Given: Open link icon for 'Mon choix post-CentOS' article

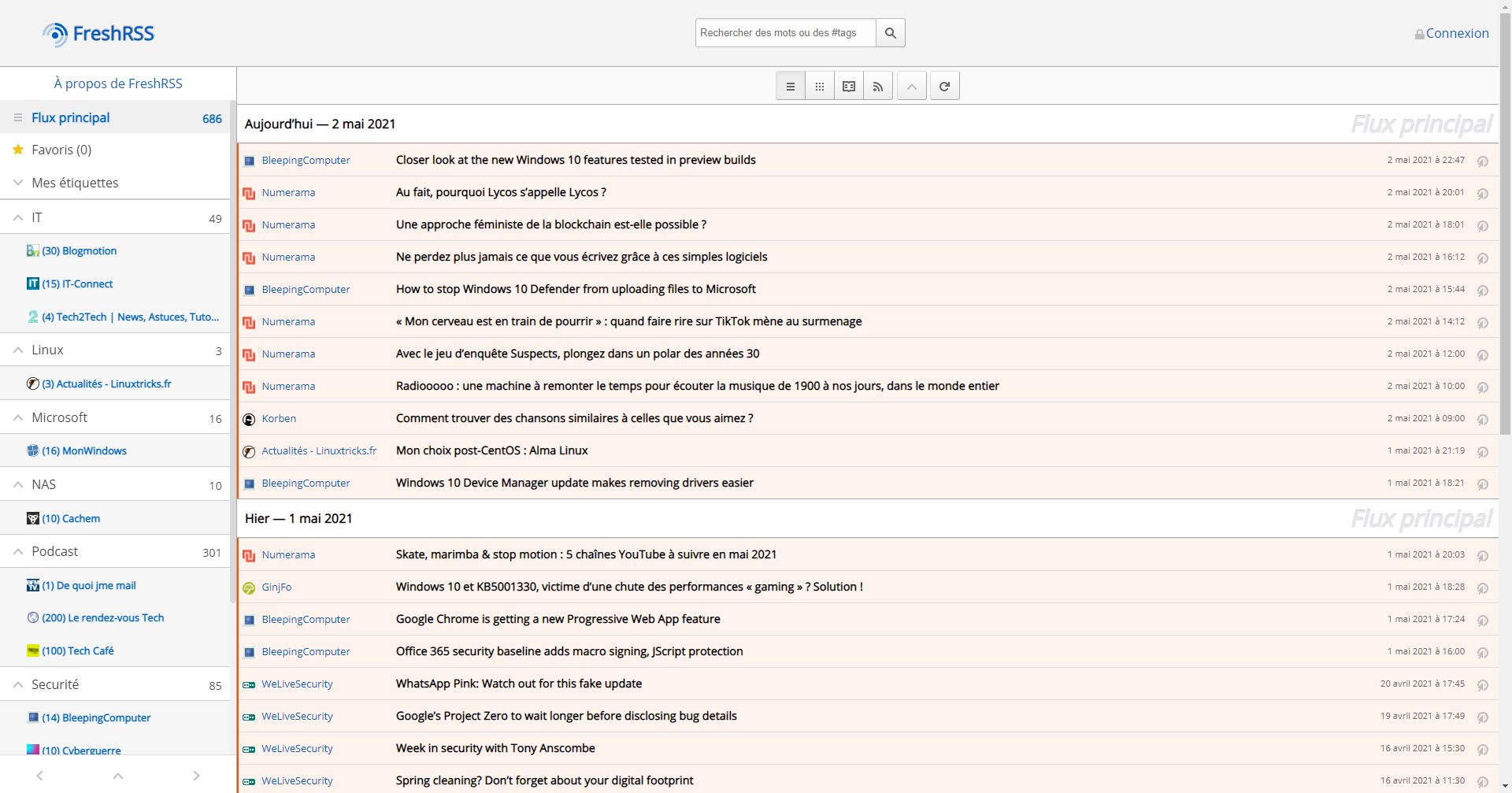Looking at the screenshot, I should 1482,452.
